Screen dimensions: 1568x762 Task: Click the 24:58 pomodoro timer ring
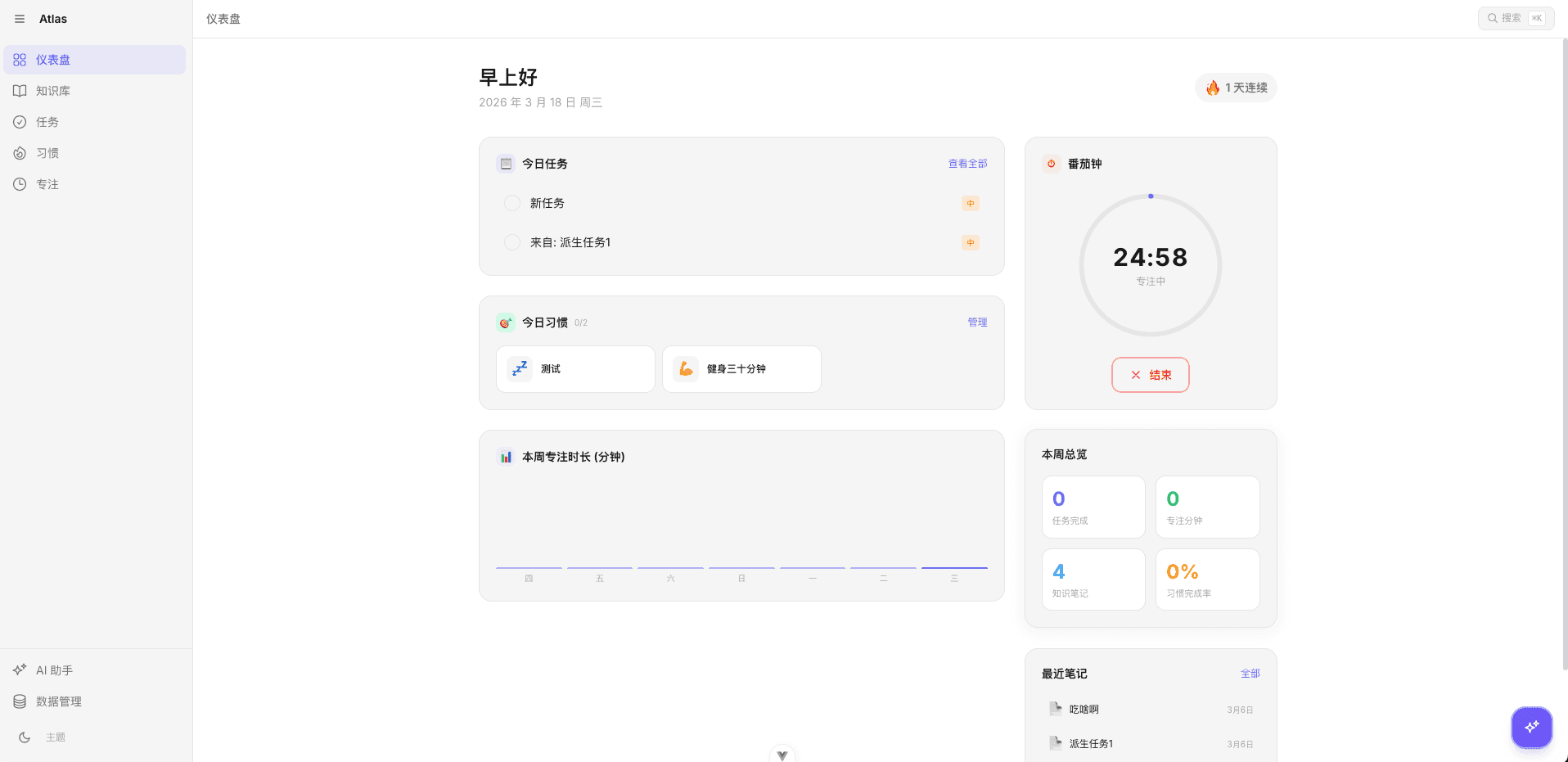(1151, 265)
